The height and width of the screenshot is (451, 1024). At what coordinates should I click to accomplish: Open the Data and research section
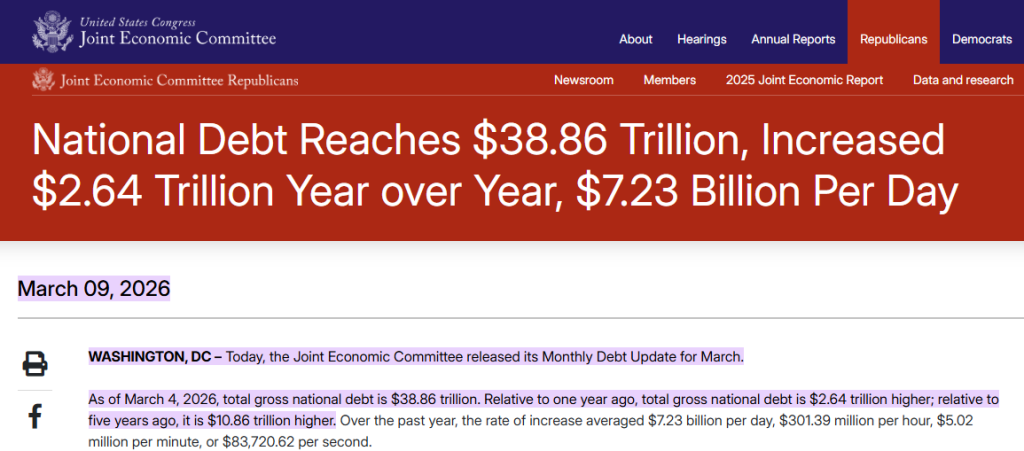click(x=963, y=80)
